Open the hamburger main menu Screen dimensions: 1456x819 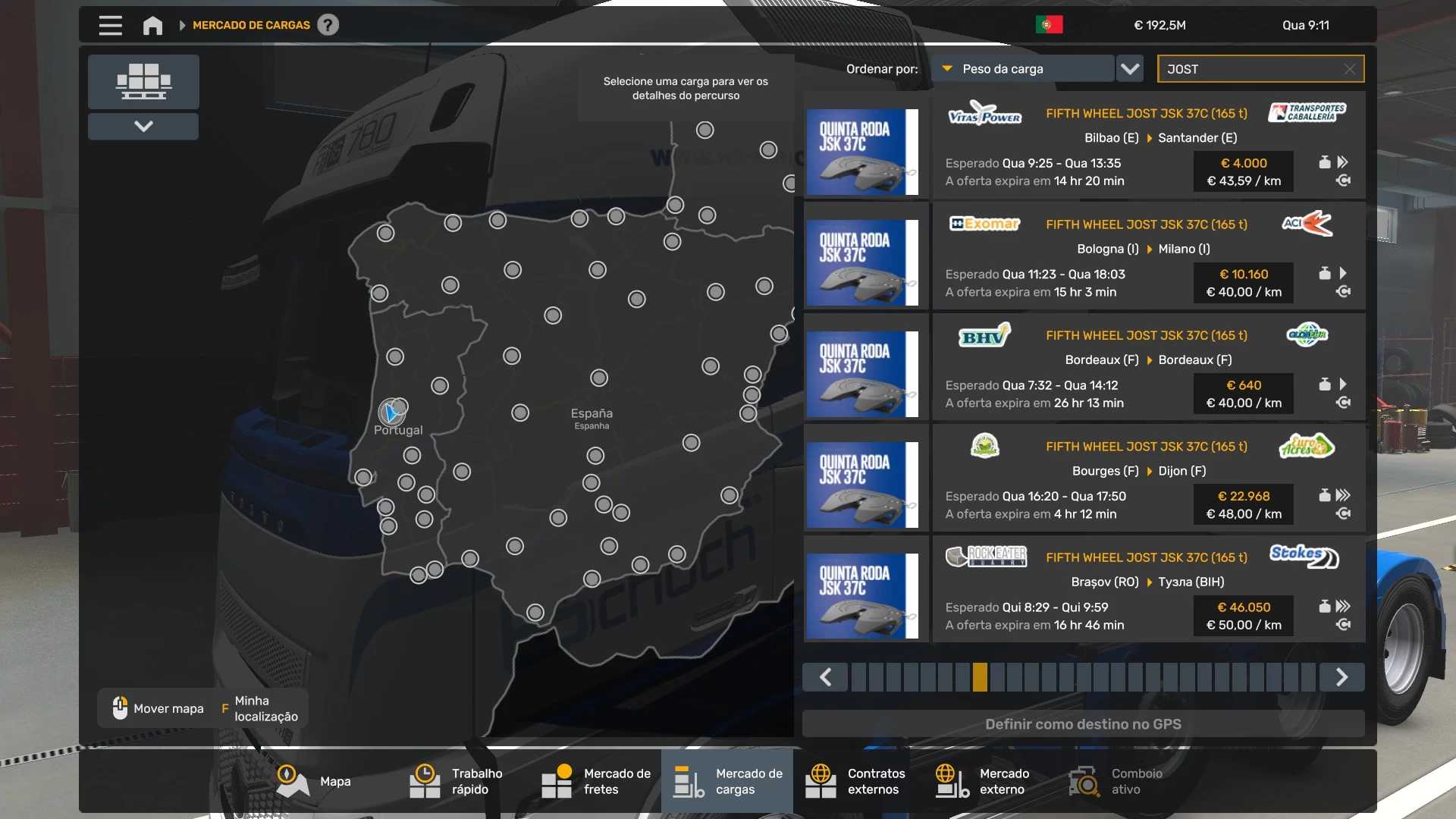pos(110,25)
